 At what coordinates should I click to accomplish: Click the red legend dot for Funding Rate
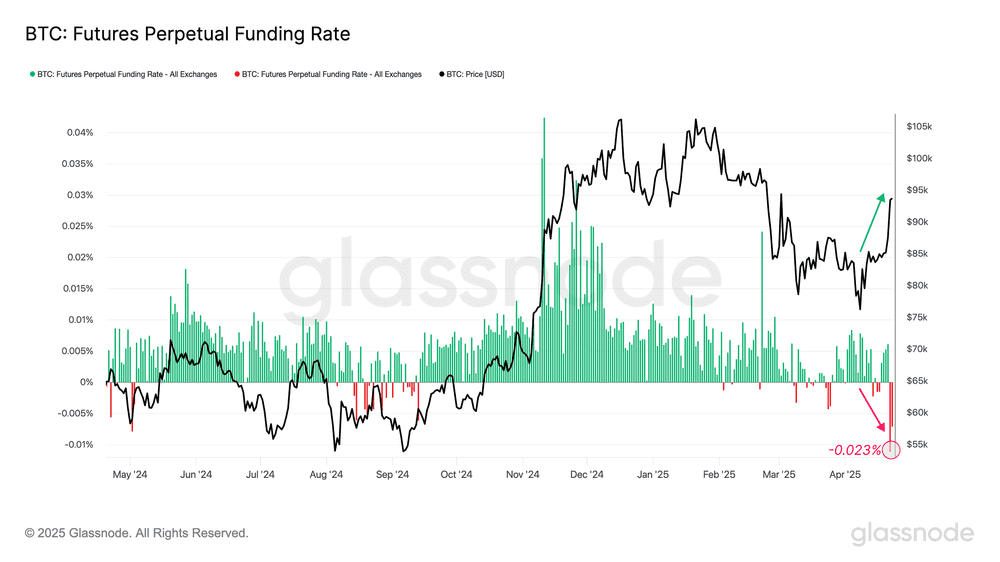236,74
